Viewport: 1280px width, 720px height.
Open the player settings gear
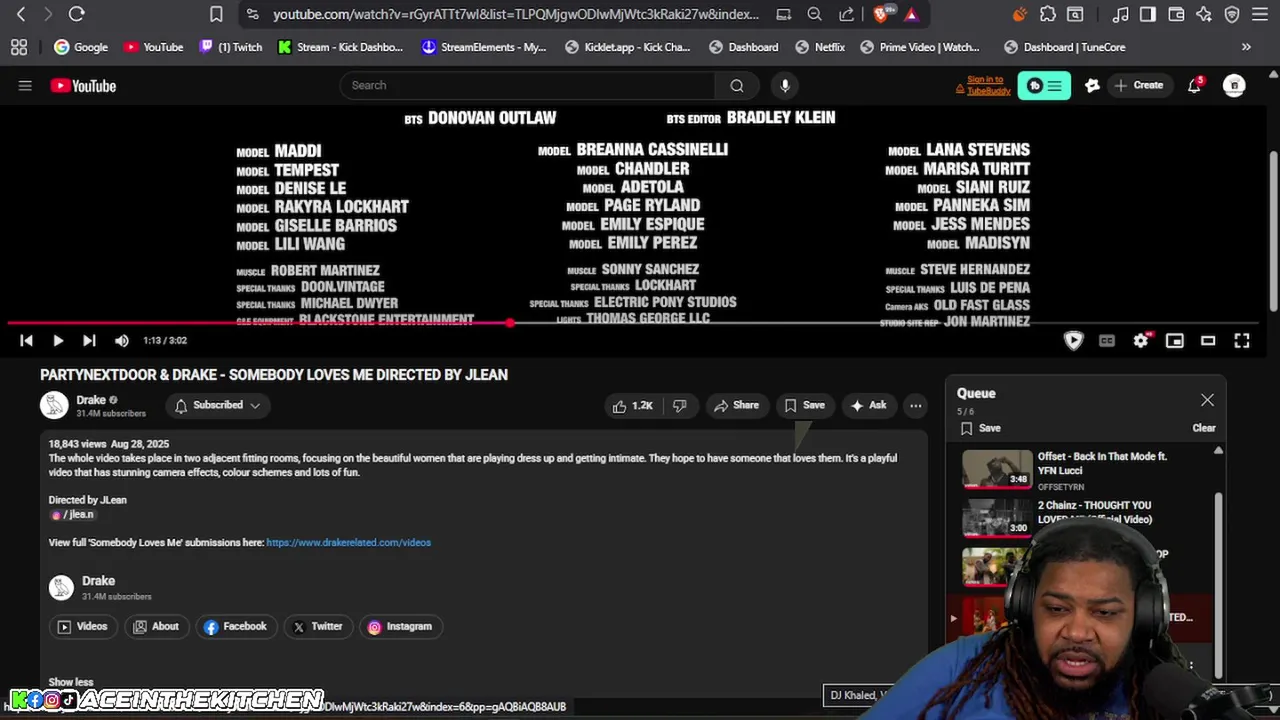(x=1141, y=341)
